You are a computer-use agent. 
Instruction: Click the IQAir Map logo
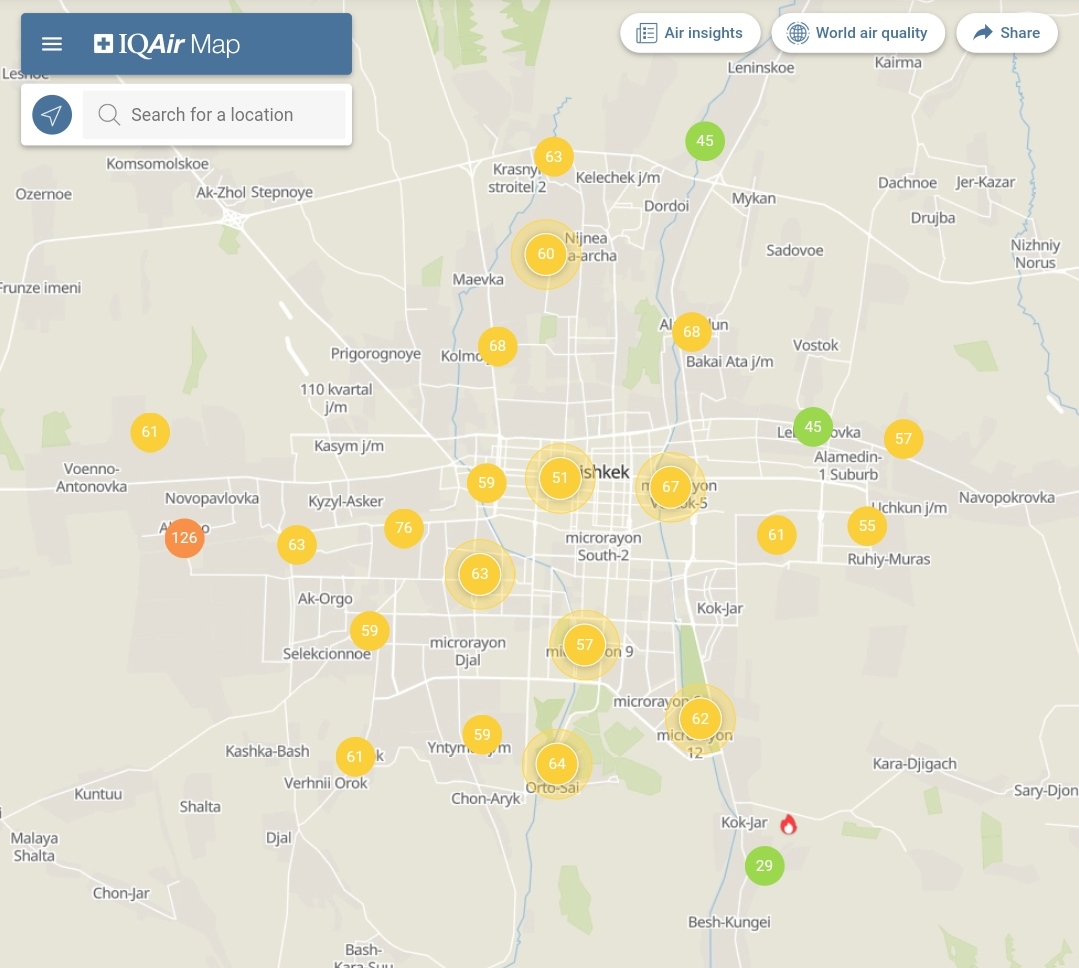coord(167,44)
